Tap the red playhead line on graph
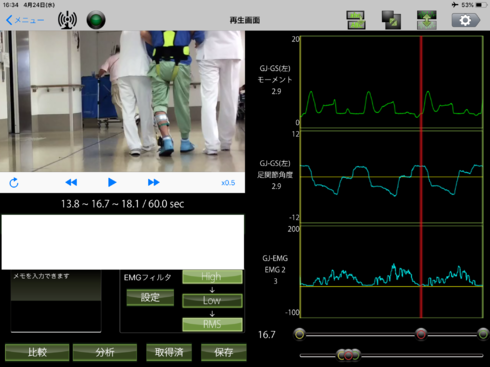490x367 pixels. coord(421,177)
